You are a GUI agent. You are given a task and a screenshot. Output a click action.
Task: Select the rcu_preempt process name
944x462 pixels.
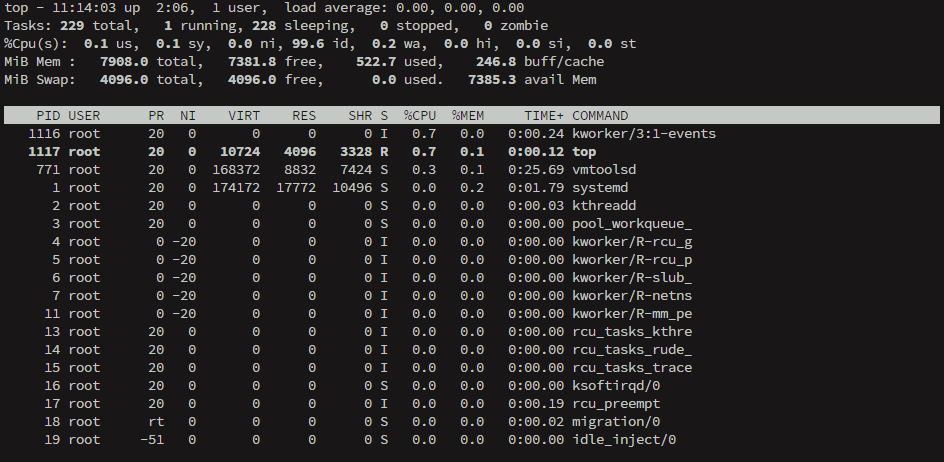point(616,404)
